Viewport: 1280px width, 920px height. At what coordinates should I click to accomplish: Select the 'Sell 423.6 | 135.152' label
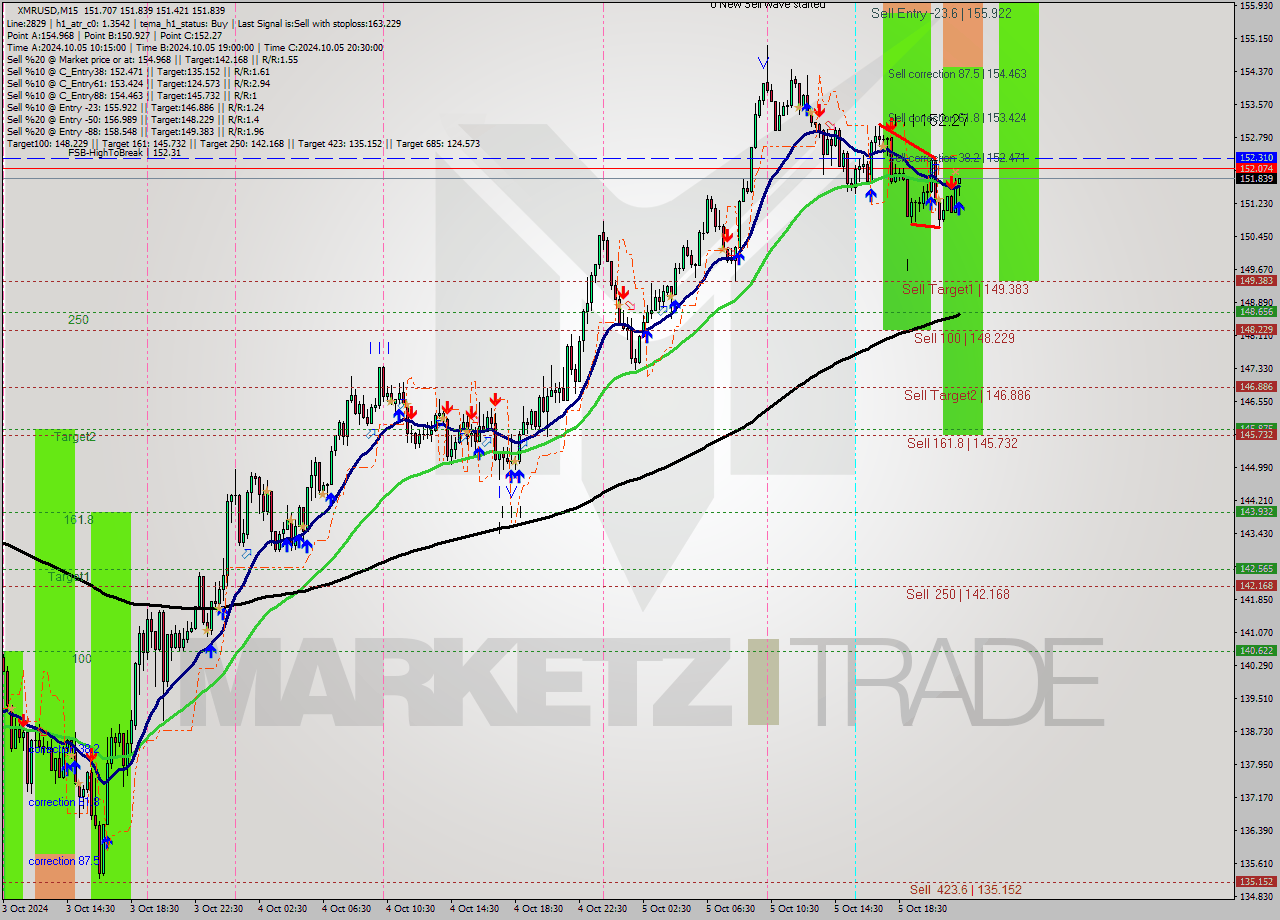click(965, 889)
